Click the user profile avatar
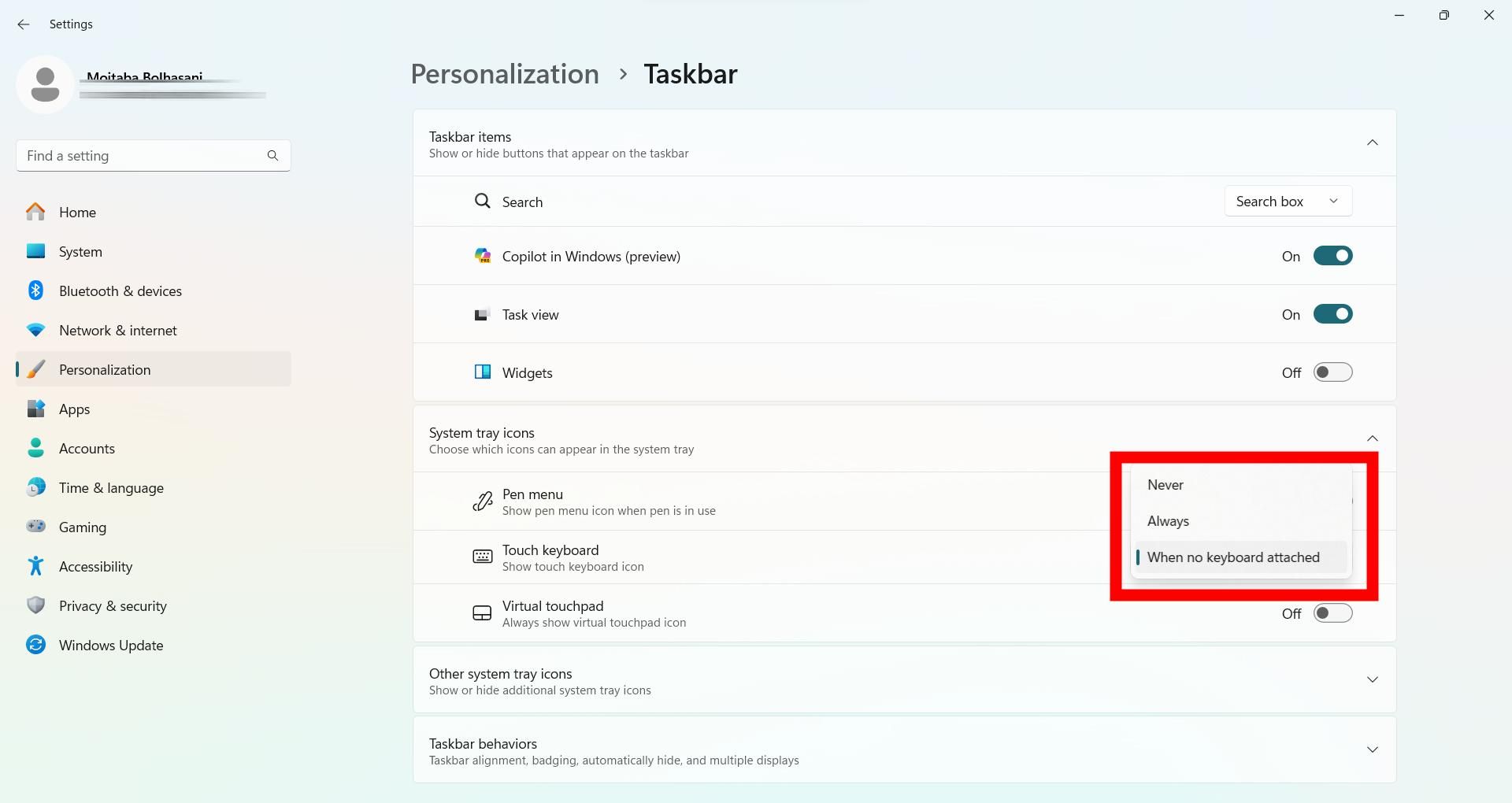 click(x=45, y=84)
